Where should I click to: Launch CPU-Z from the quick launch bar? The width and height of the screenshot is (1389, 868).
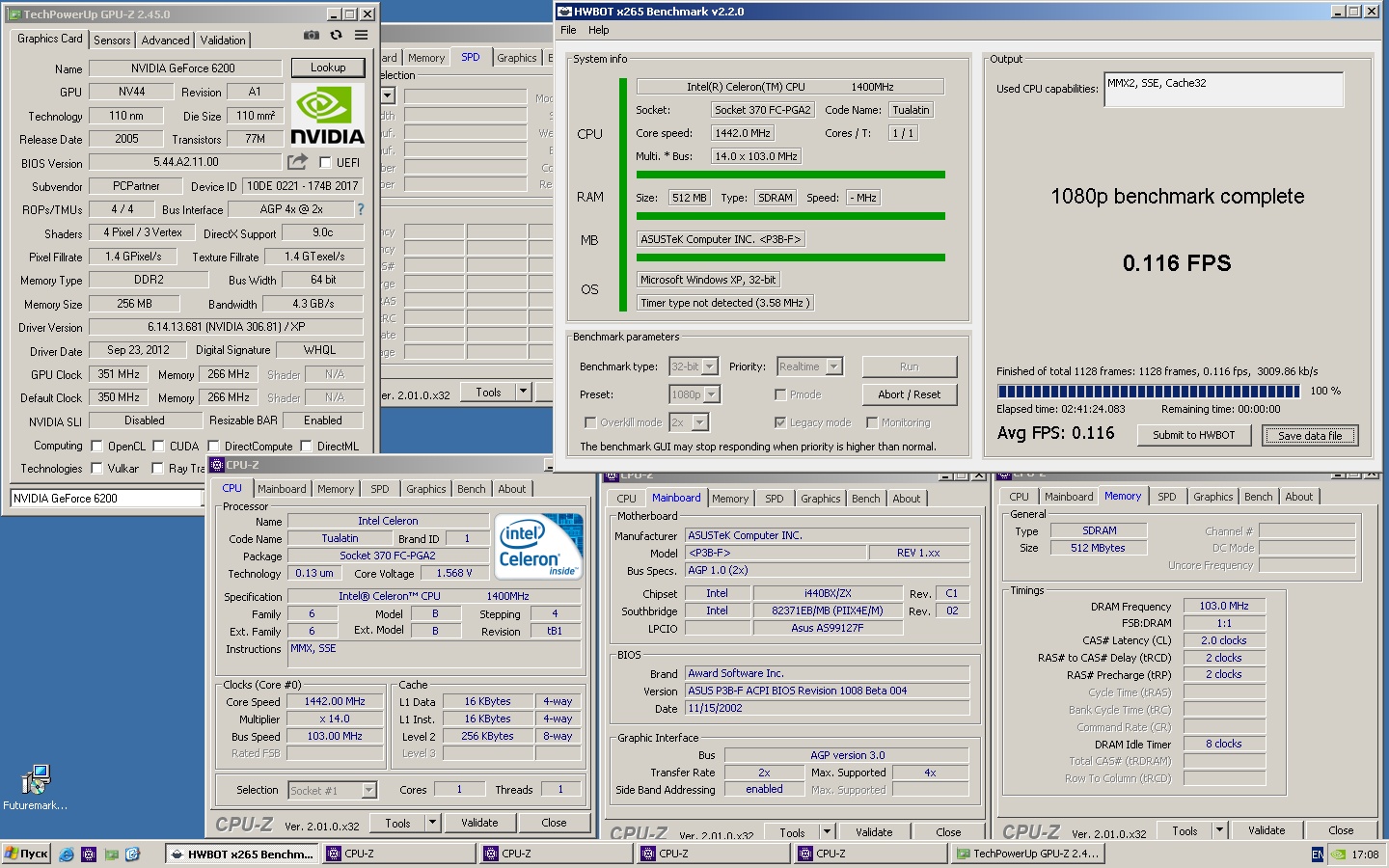[x=88, y=854]
